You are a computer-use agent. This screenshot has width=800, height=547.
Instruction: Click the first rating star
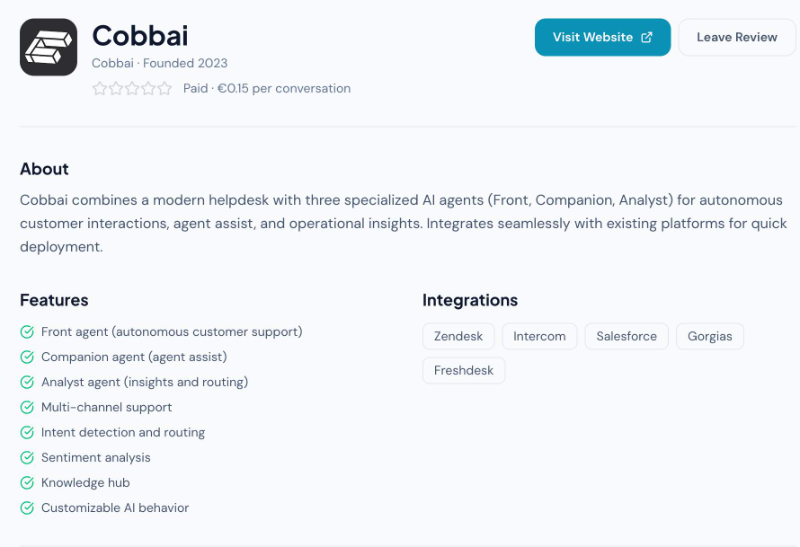(99, 89)
